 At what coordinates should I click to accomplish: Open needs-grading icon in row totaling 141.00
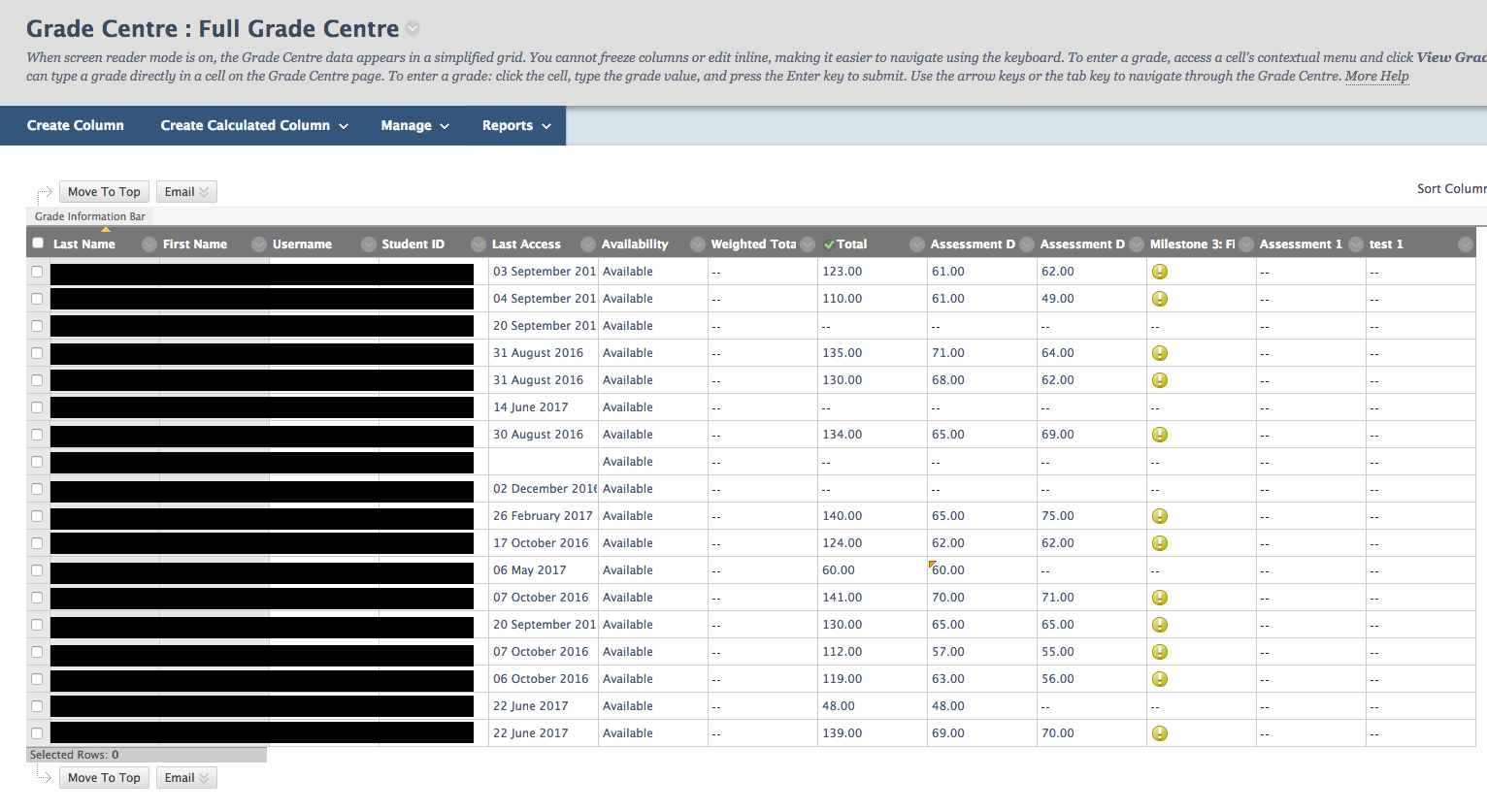click(1160, 598)
